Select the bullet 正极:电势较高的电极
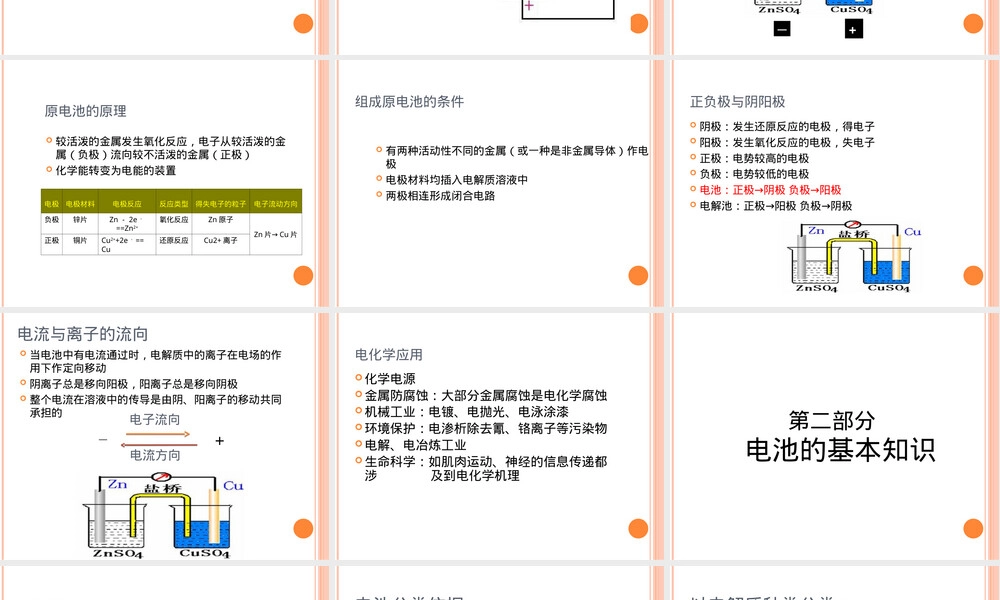The width and height of the screenshot is (1000, 600). click(754, 158)
